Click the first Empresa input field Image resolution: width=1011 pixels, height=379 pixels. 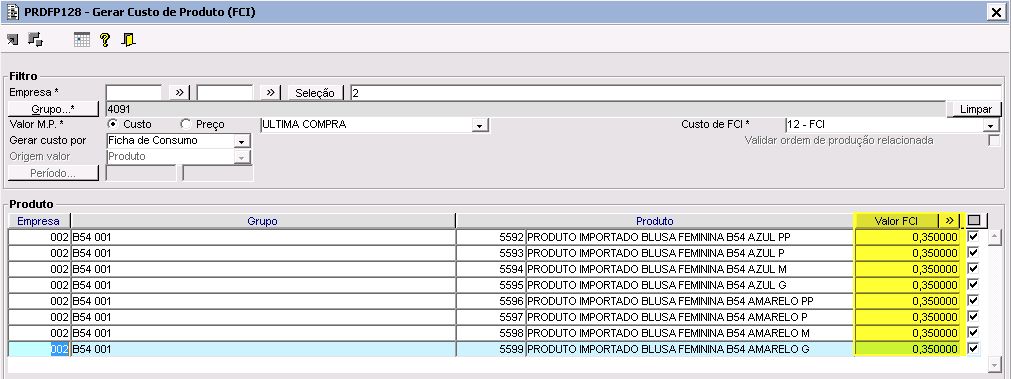(x=133, y=93)
